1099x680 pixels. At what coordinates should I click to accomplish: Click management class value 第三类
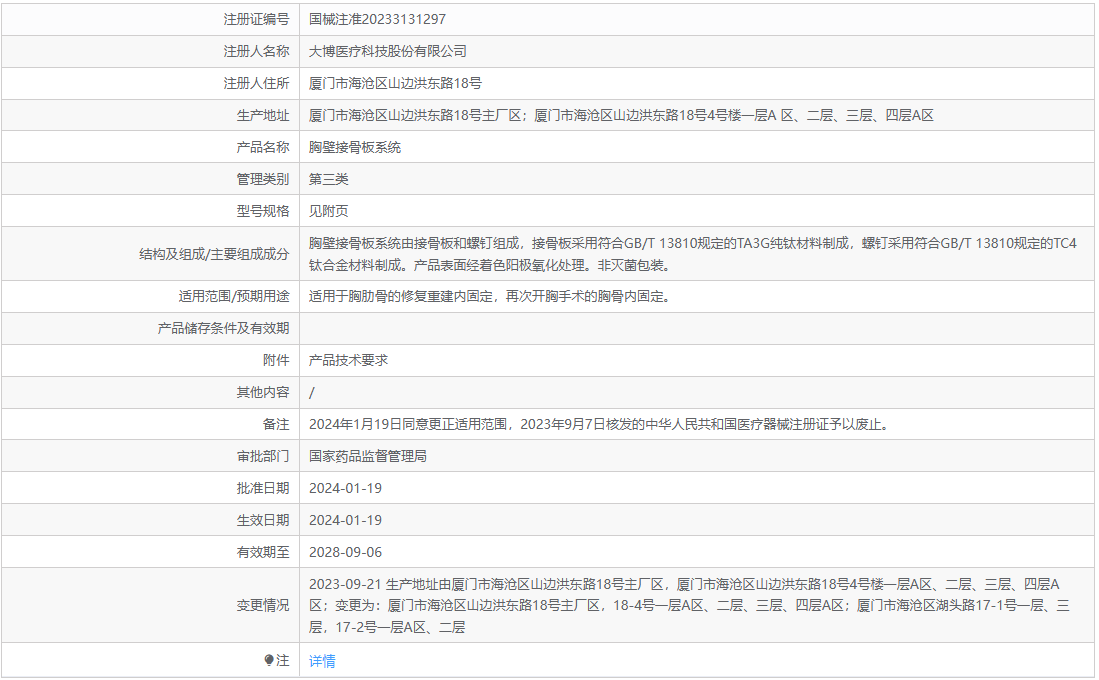[329, 179]
